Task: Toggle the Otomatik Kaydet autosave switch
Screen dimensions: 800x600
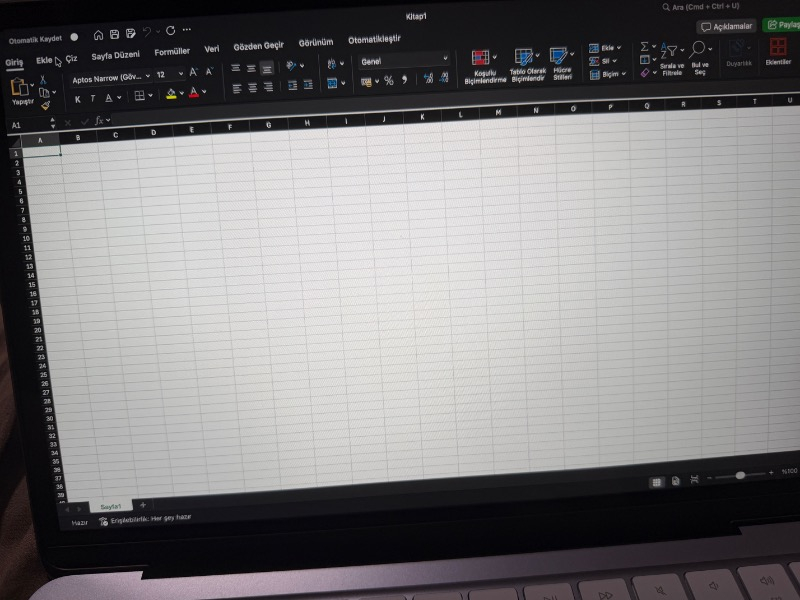Action: pyautogui.click(x=74, y=37)
